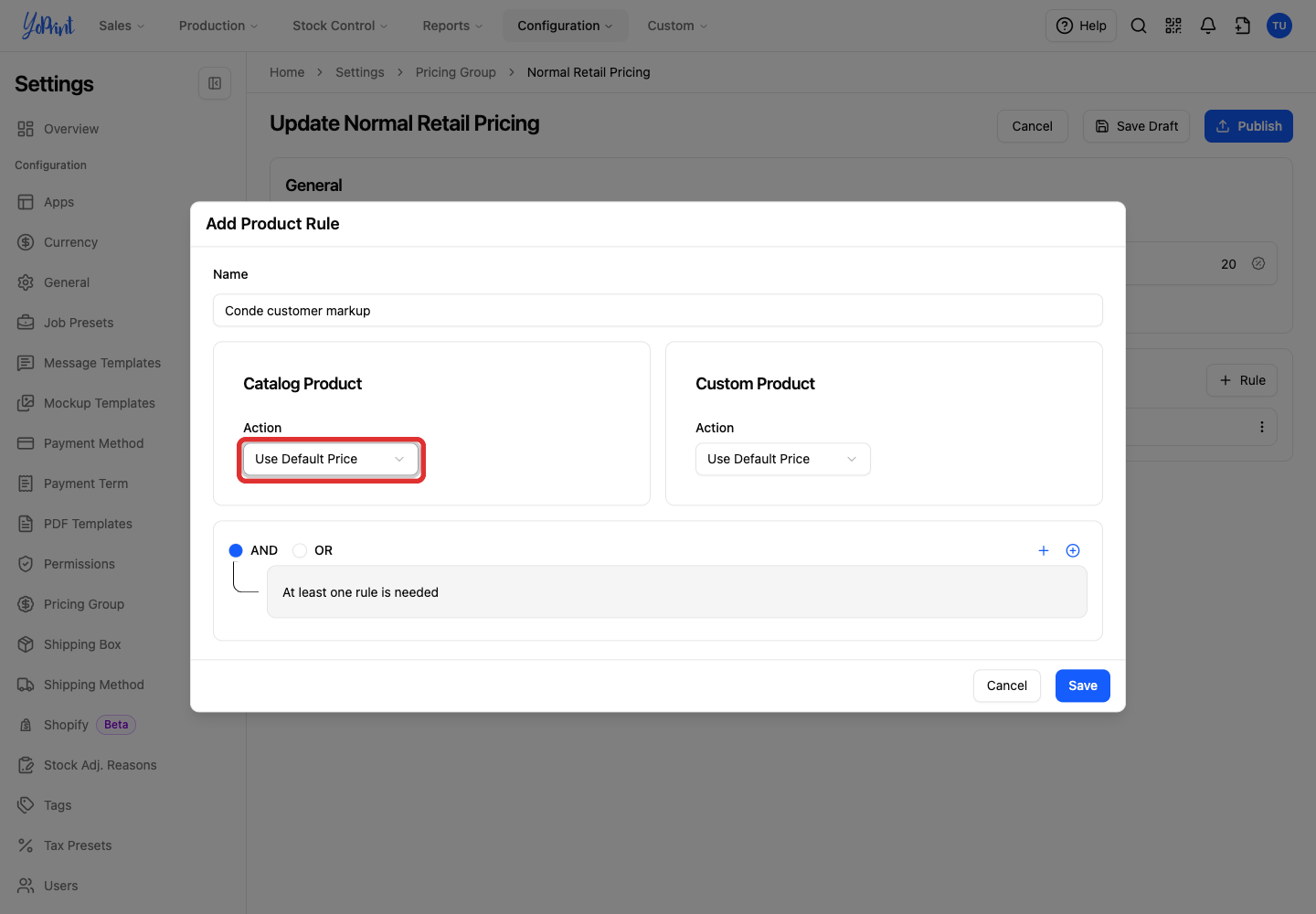Cancel the pricing update page
Image resolution: width=1316 pixels, height=914 pixels.
coord(1033,126)
